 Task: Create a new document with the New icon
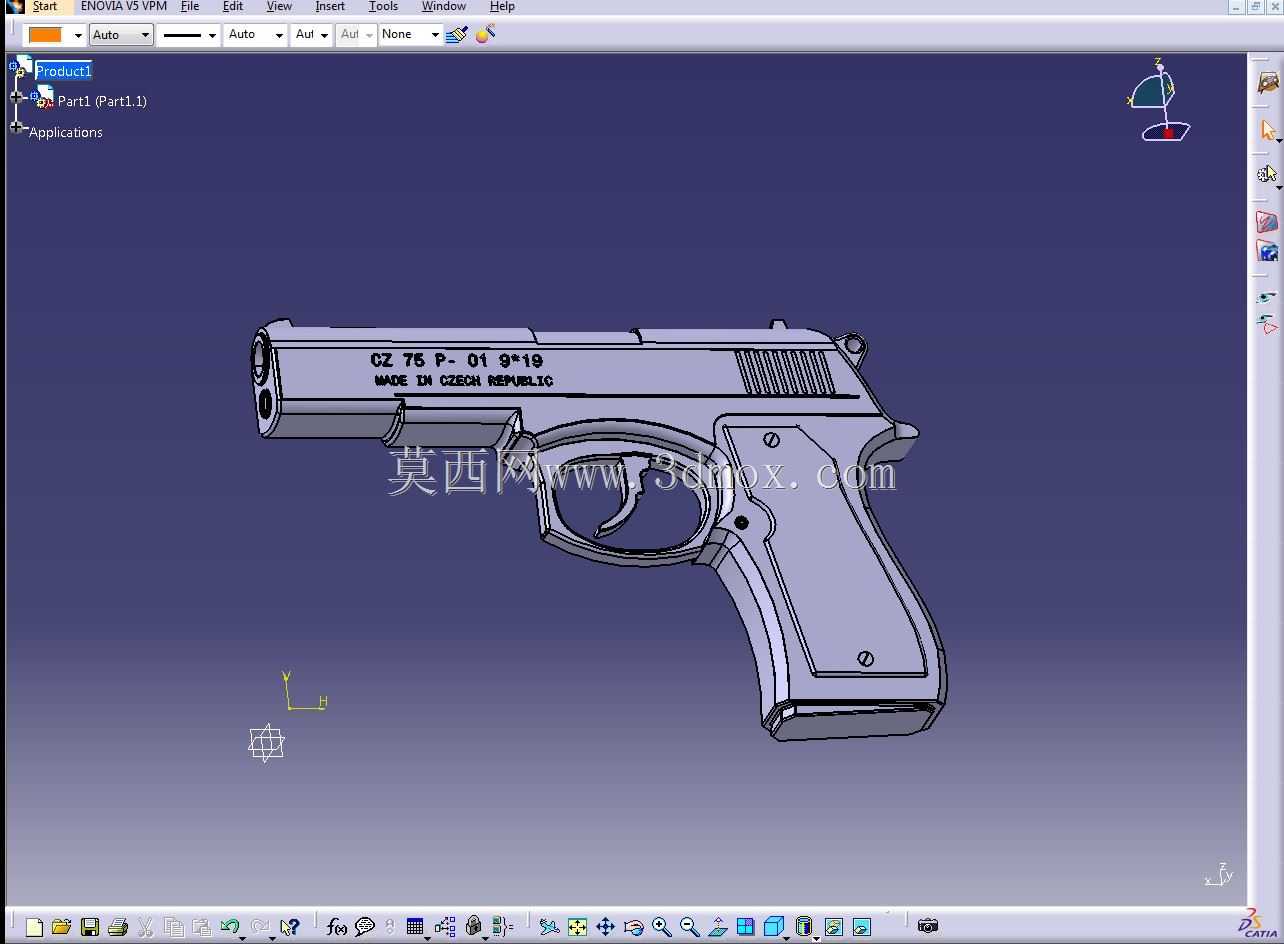tap(34, 927)
